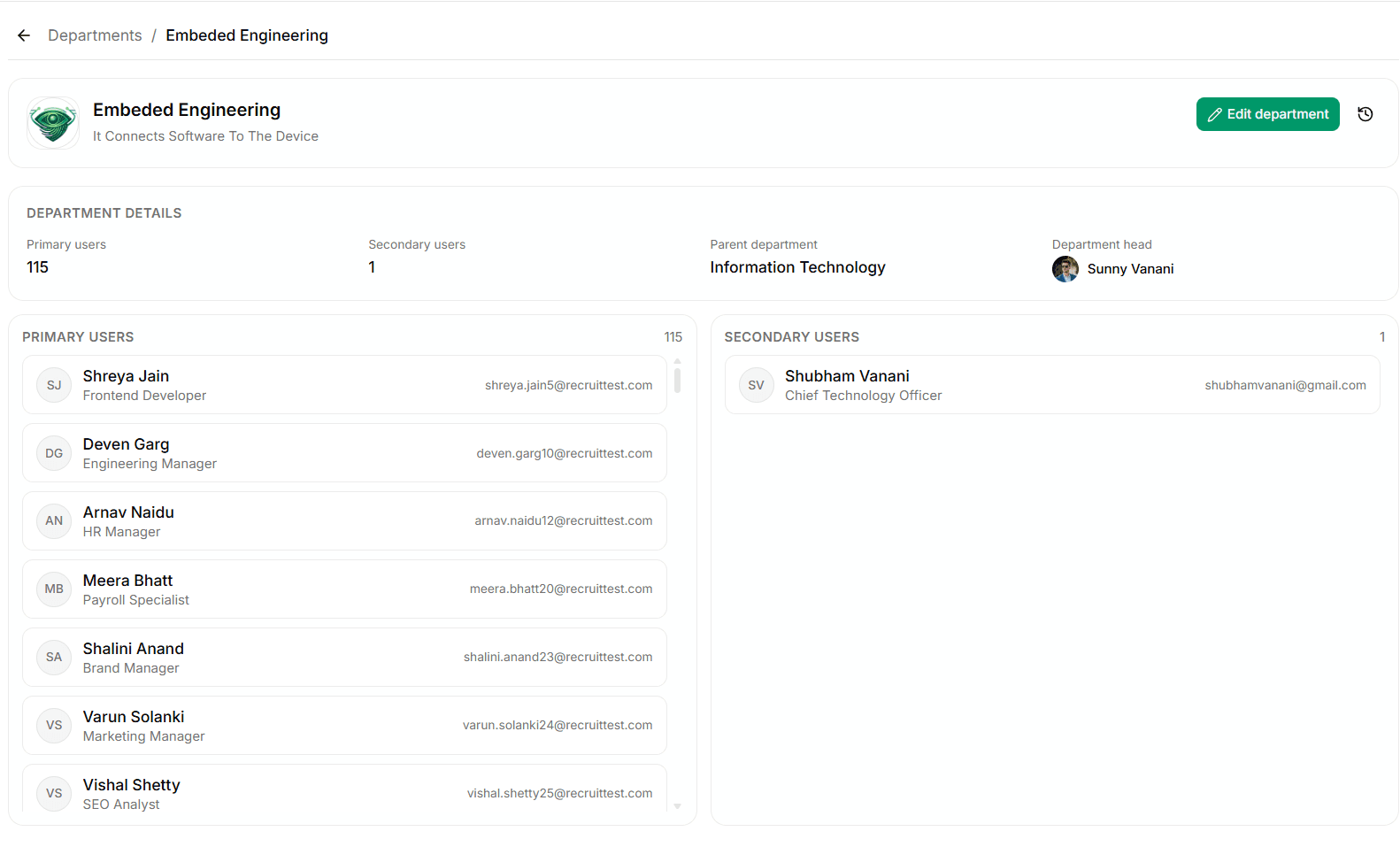Screen dimensions: 1400x847
Task: Open the Information Technology parent department
Action: pyautogui.click(x=797, y=267)
